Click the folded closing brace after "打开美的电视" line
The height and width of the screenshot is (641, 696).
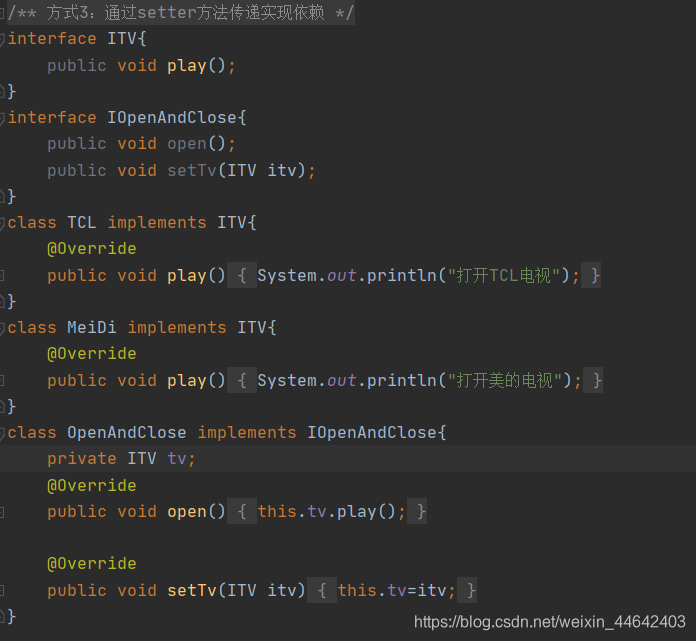[593, 381]
